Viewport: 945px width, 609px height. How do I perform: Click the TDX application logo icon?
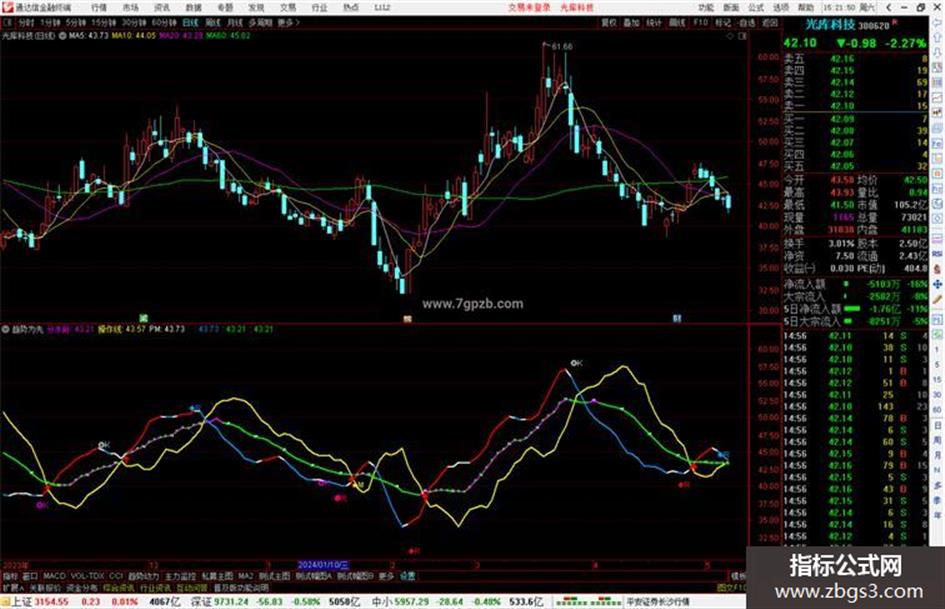pos(7,7)
